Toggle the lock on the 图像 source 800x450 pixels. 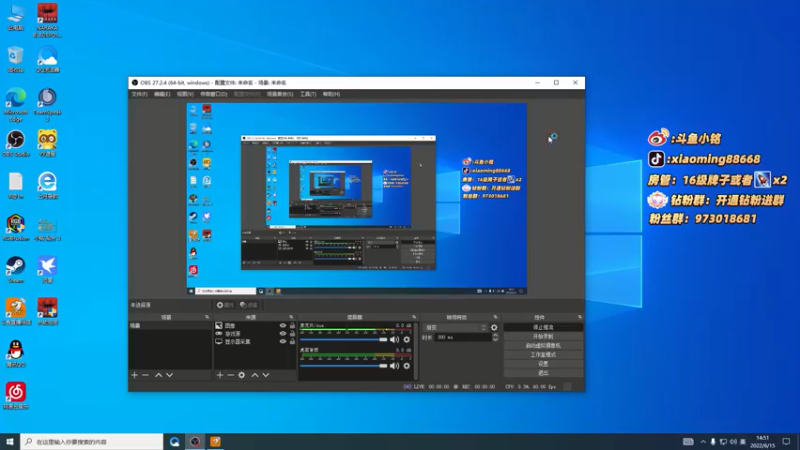click(292, 326)
